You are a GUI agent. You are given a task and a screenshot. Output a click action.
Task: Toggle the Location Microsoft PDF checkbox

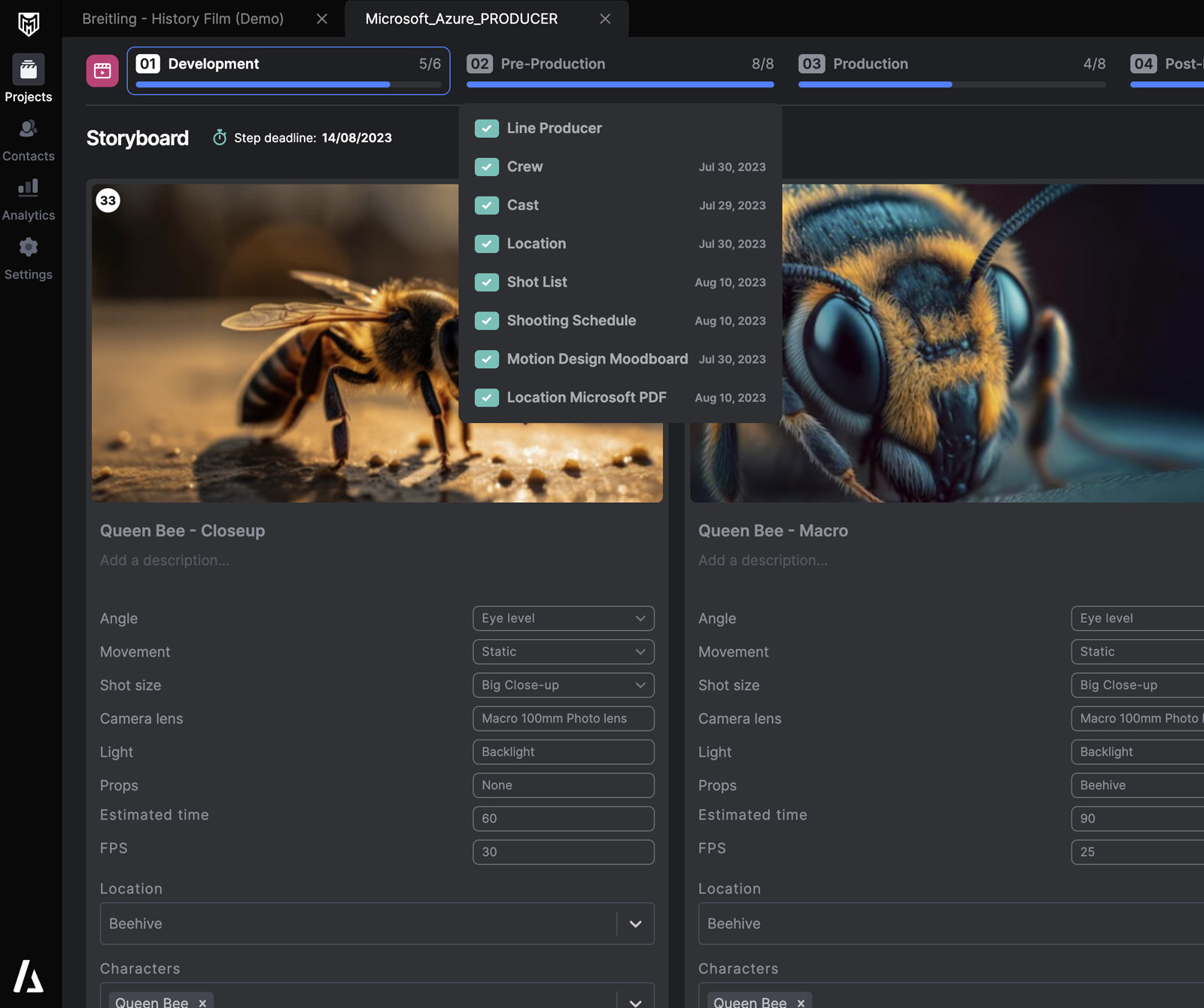click(x=487, y=397)
